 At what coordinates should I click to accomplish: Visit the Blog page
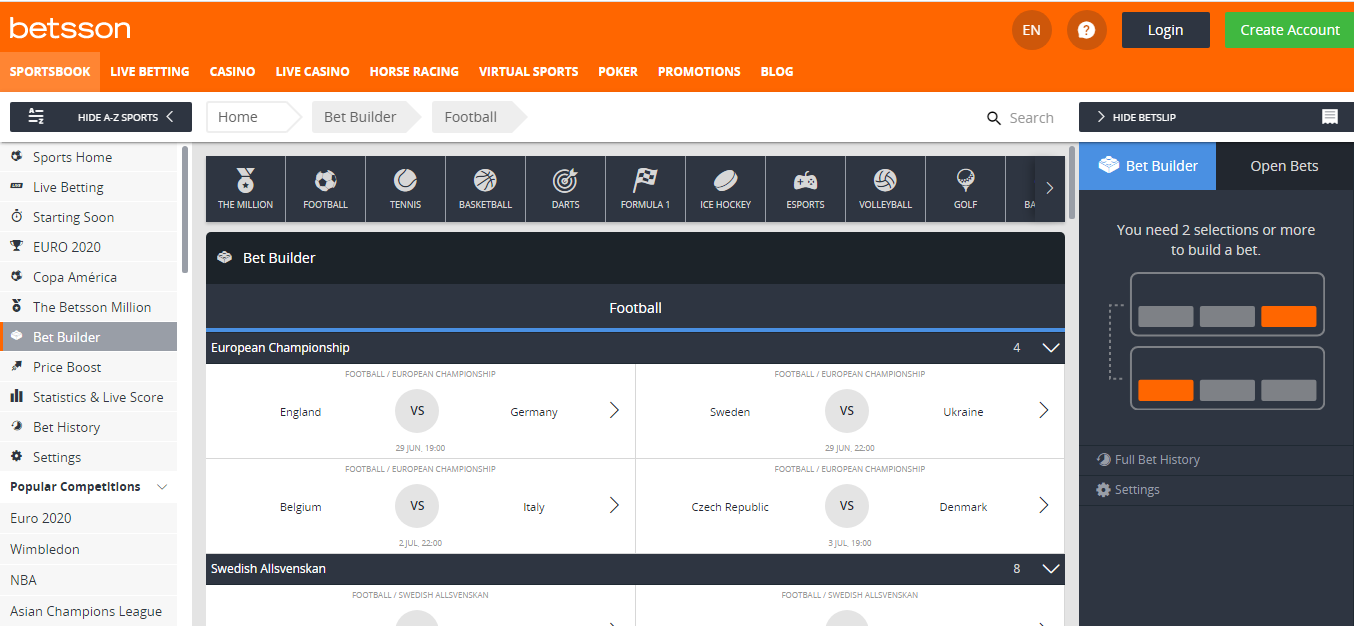(777, 72)
